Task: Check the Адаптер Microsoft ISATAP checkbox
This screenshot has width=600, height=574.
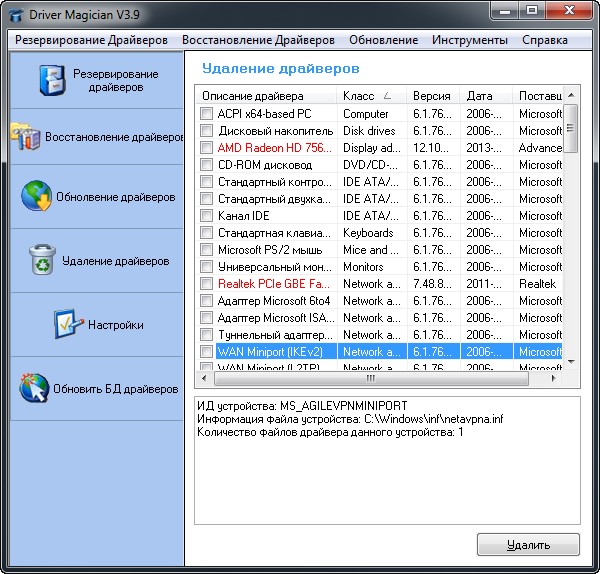Action: pyautogui.click(x=206, y=318)
